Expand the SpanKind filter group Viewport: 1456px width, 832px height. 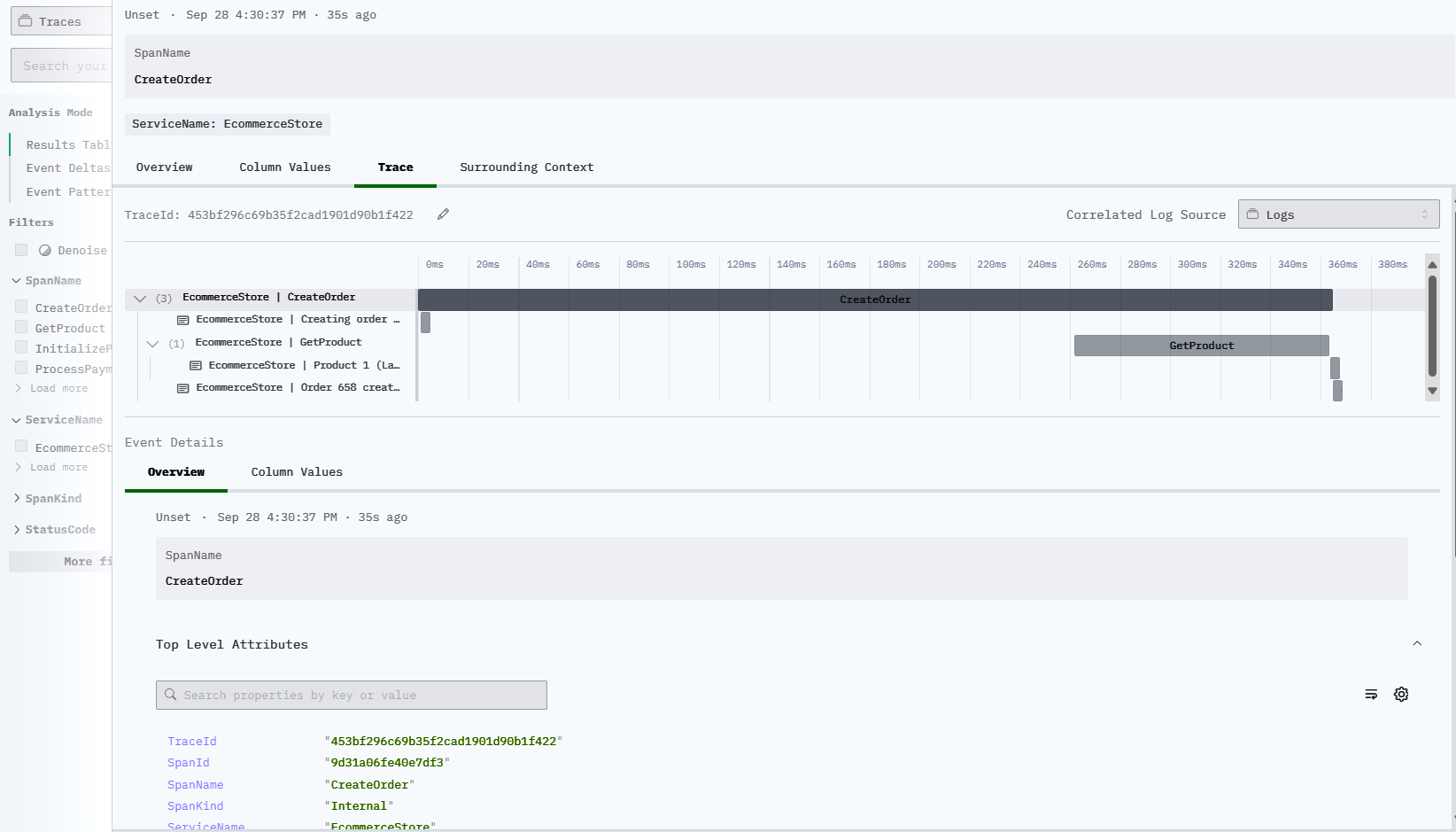[x=50, y=499]
